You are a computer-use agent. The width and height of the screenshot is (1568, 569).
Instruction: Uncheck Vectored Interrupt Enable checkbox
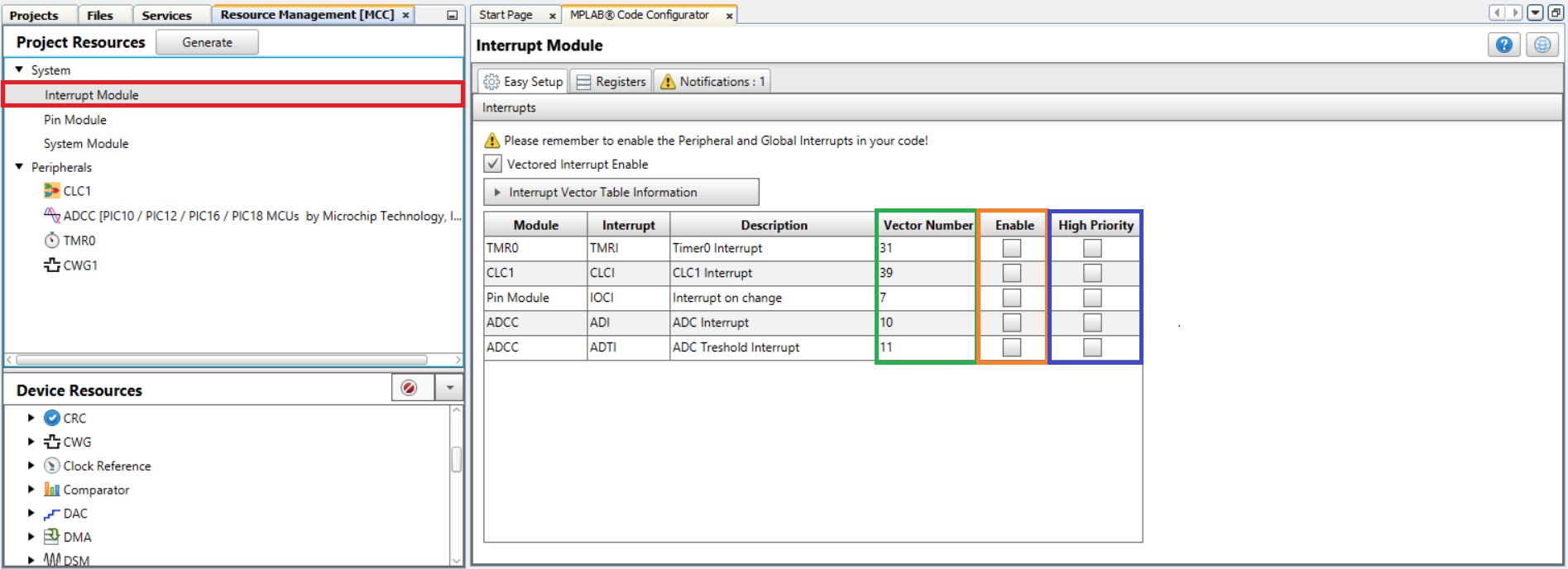click(493, 164)
